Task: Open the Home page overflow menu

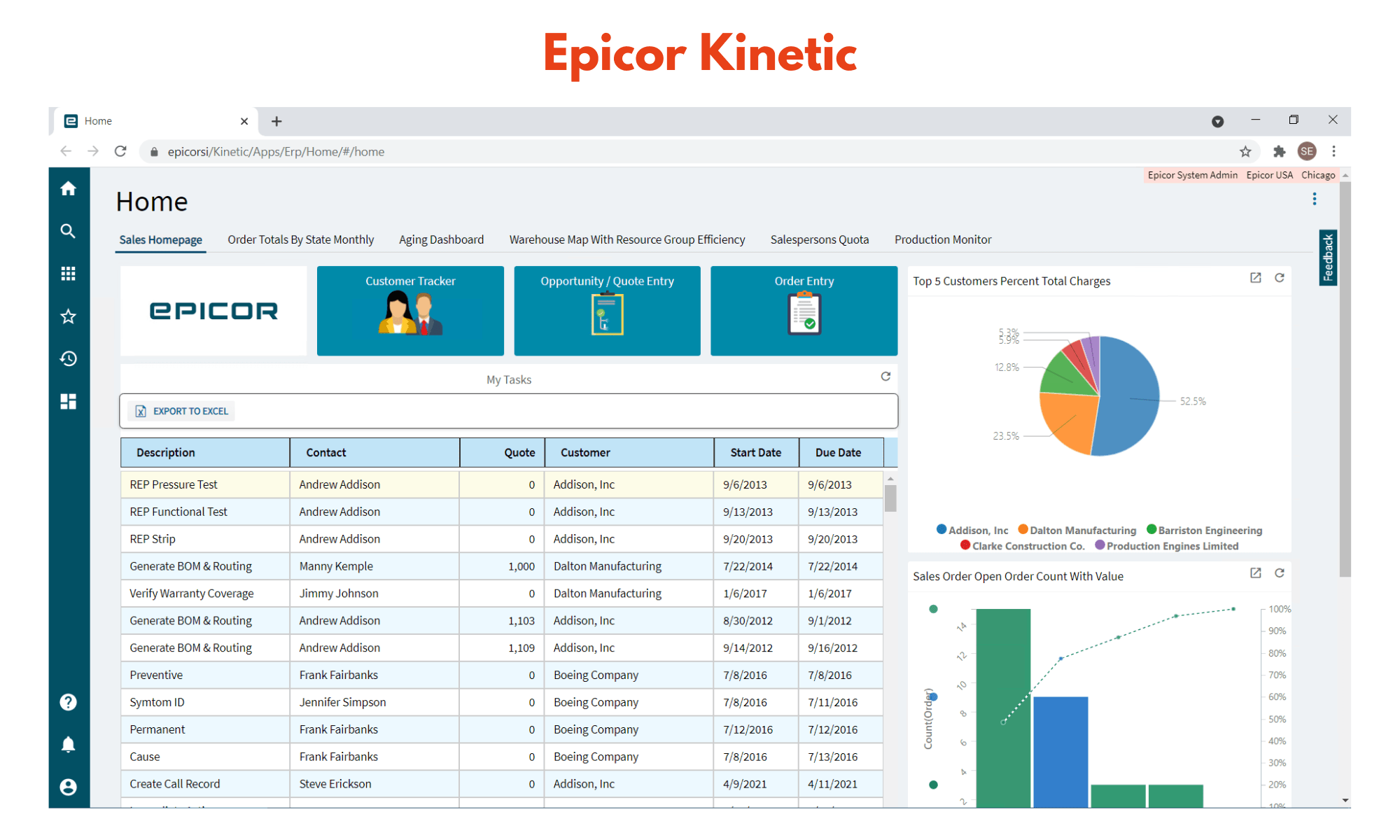Action: 1315,199
